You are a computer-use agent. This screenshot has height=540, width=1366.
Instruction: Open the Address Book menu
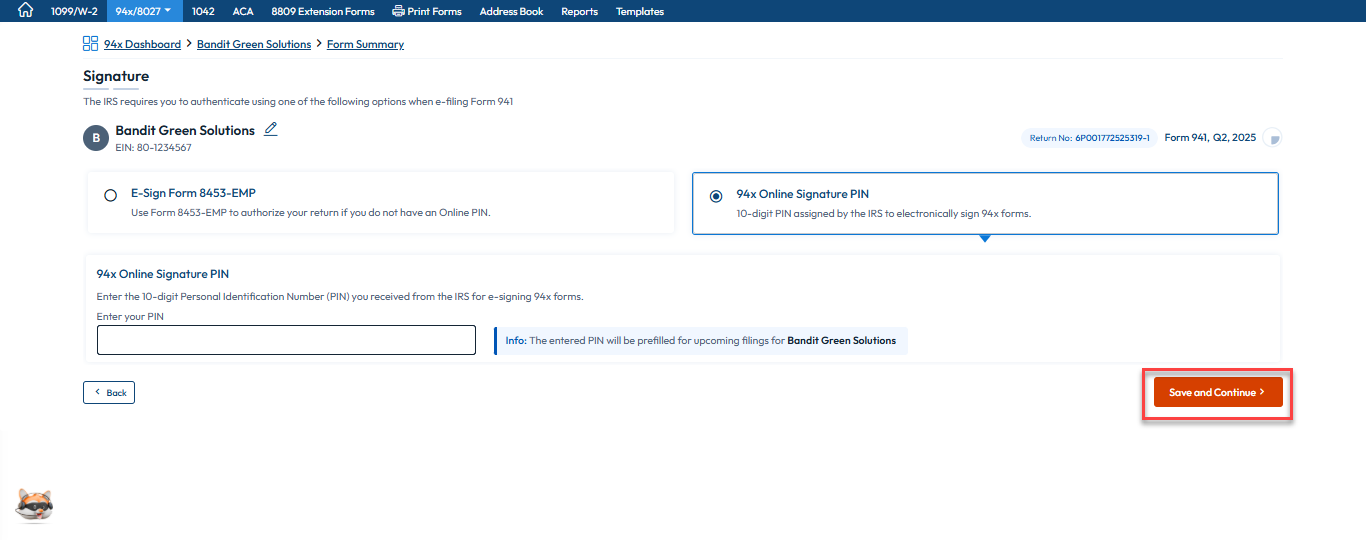511,11
